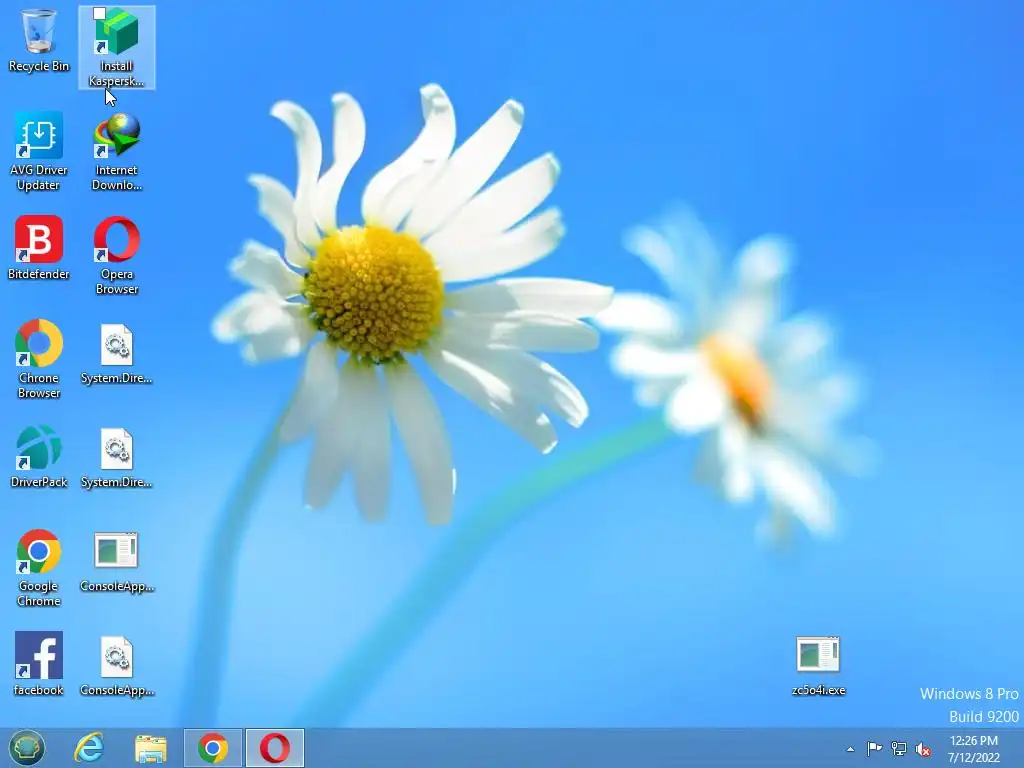The width and height of the screenshot is (1024, 768).
Task: Open the network status tray icon
Action: pyautogui.click(x=899, y=749)
